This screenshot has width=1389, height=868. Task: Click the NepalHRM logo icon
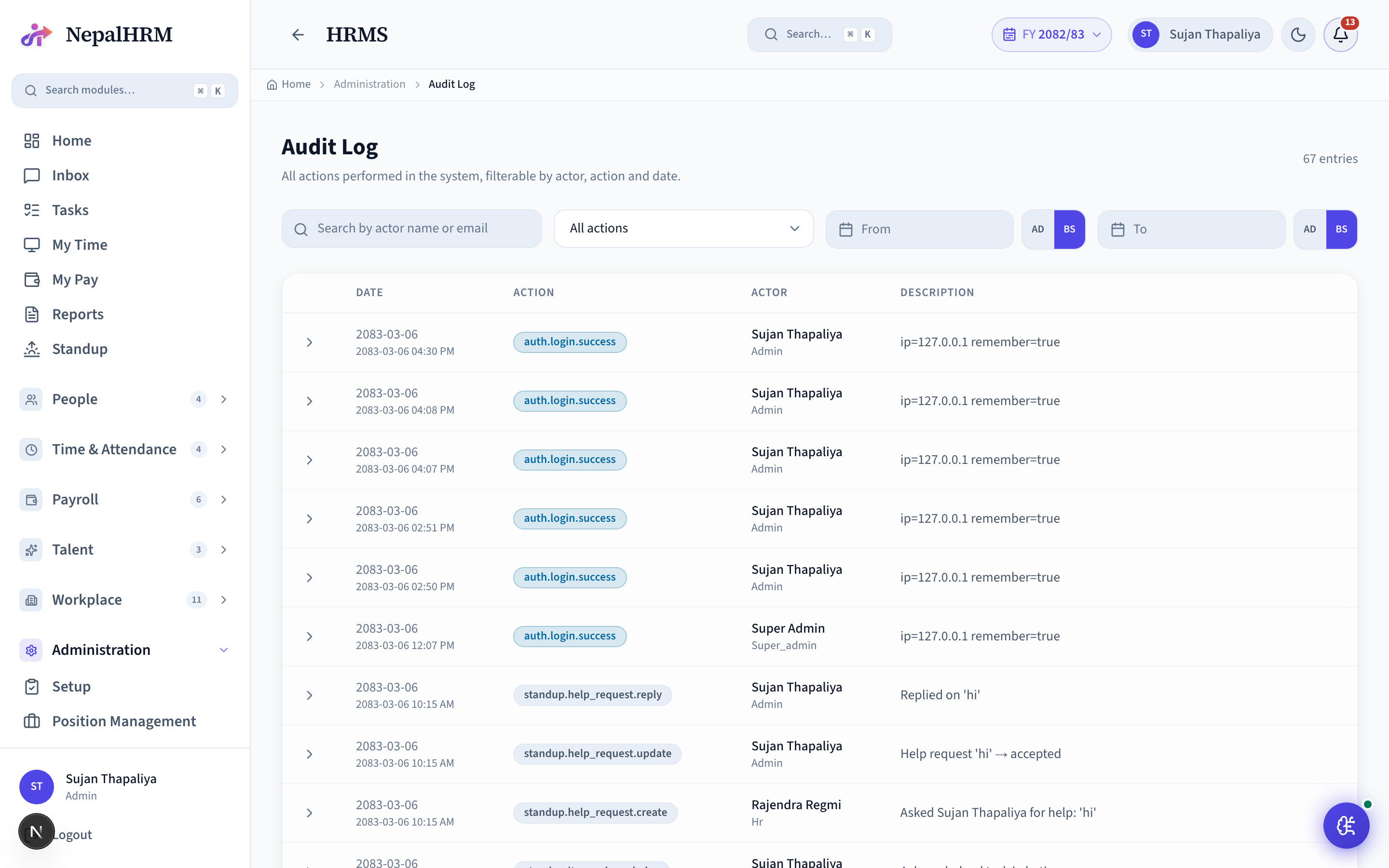pyautogui.click(x=36, y=34)
